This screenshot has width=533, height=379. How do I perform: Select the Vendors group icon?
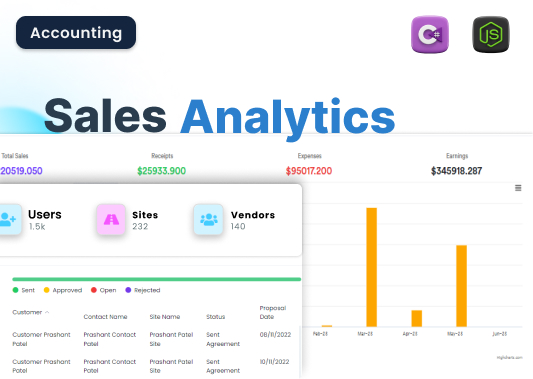point(208,219)
